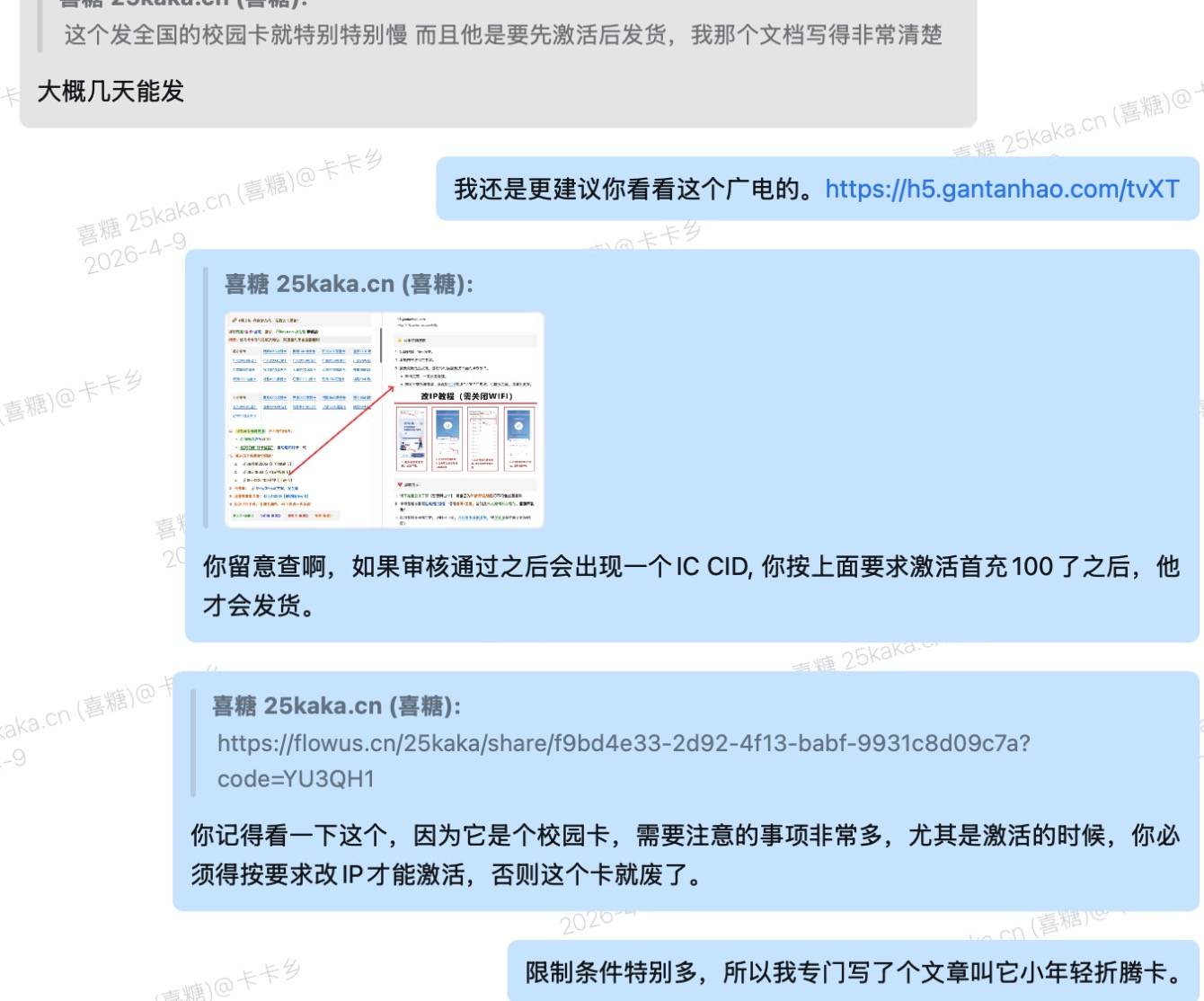Click the line 须得按要求改IP才能激活

coord(447,874)
